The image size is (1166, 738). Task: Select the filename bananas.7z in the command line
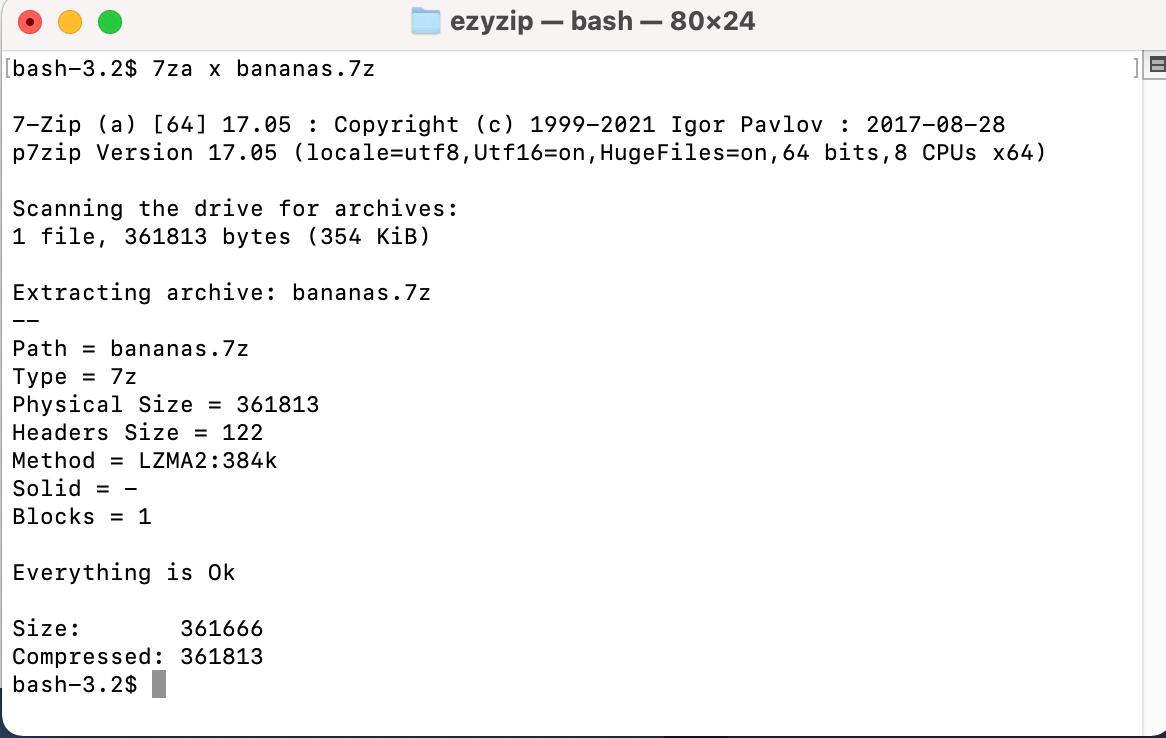tap(305, 69)
